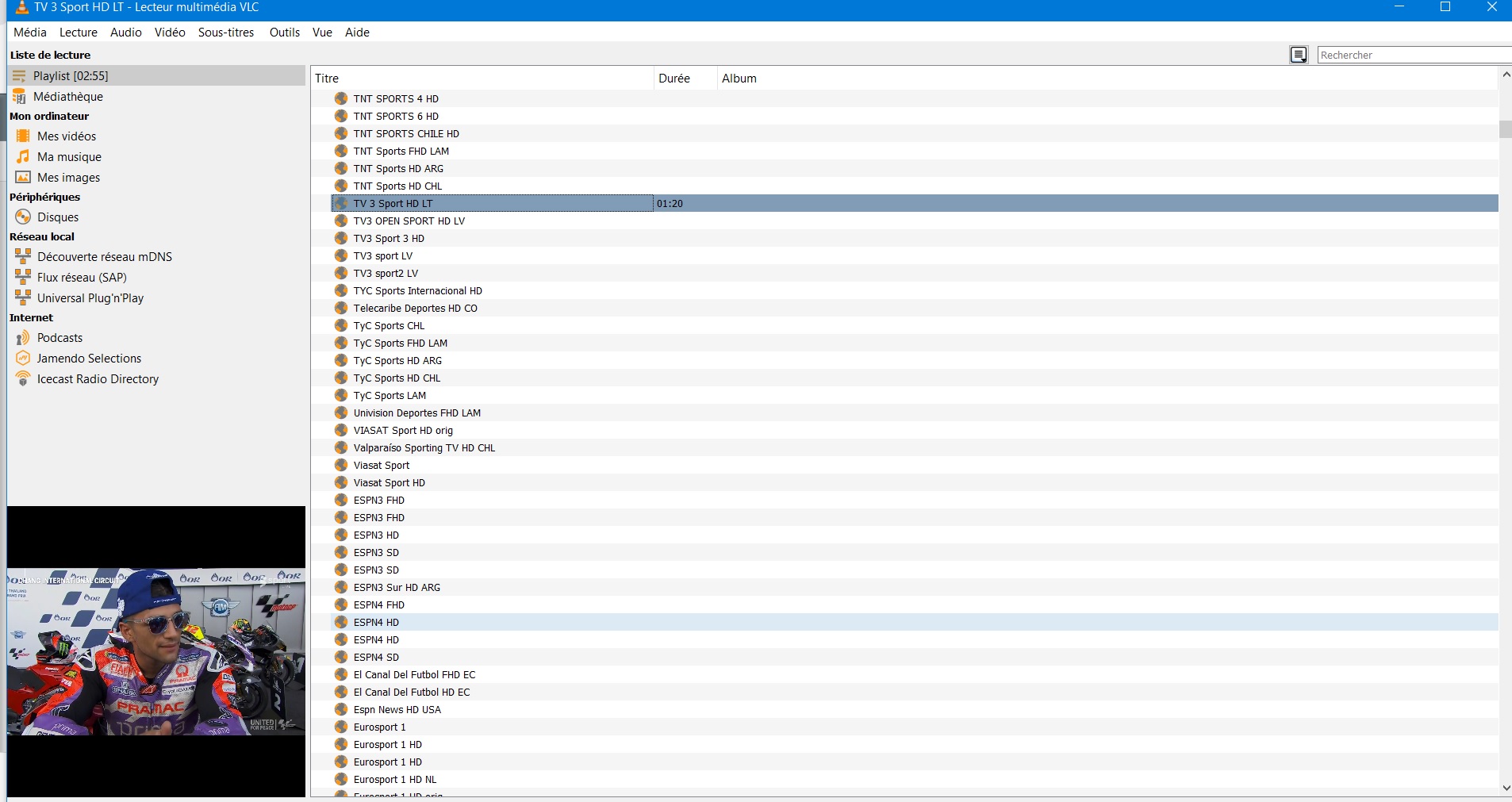
Task: Click the video preview thumbnail
Action: pos(156,651)
